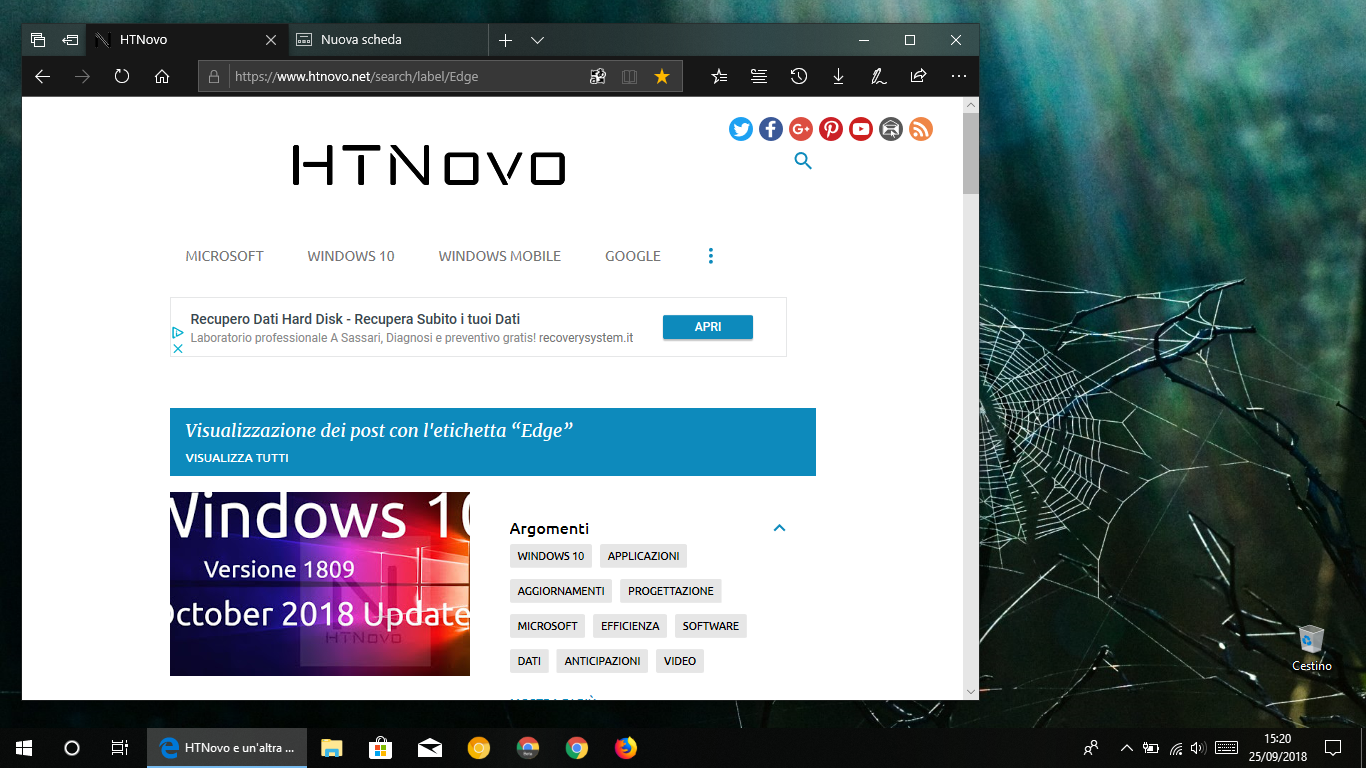The image size is (1366, 768).
Task: Collapse the Argomenti section
Action: [780, 528]
